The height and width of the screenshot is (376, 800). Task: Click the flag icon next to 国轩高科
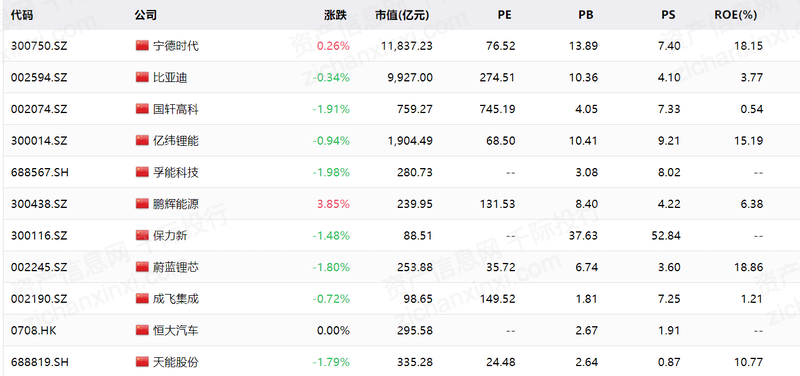click(142, 109)
